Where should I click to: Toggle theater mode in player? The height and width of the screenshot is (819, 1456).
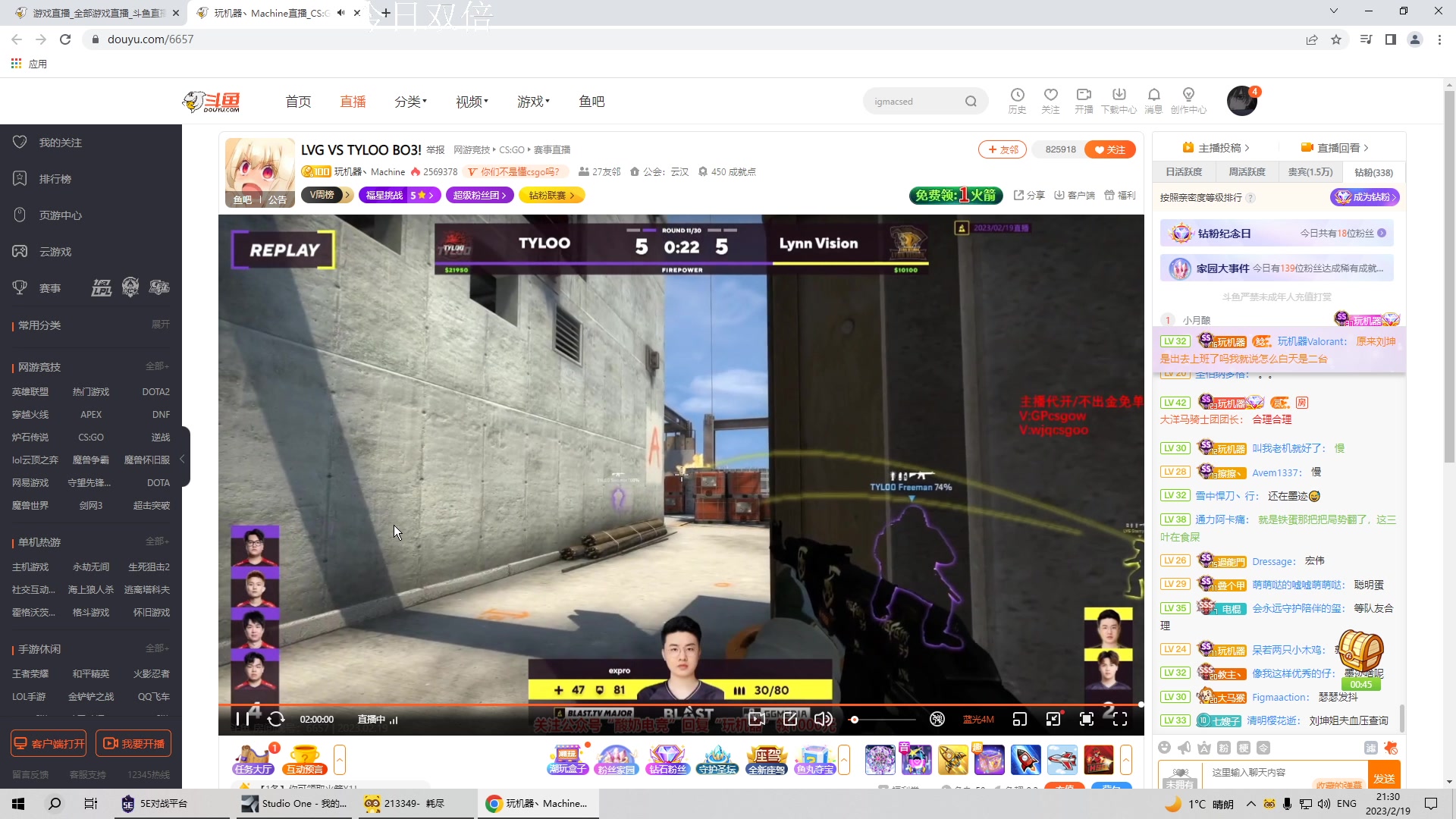point(1053,719)
